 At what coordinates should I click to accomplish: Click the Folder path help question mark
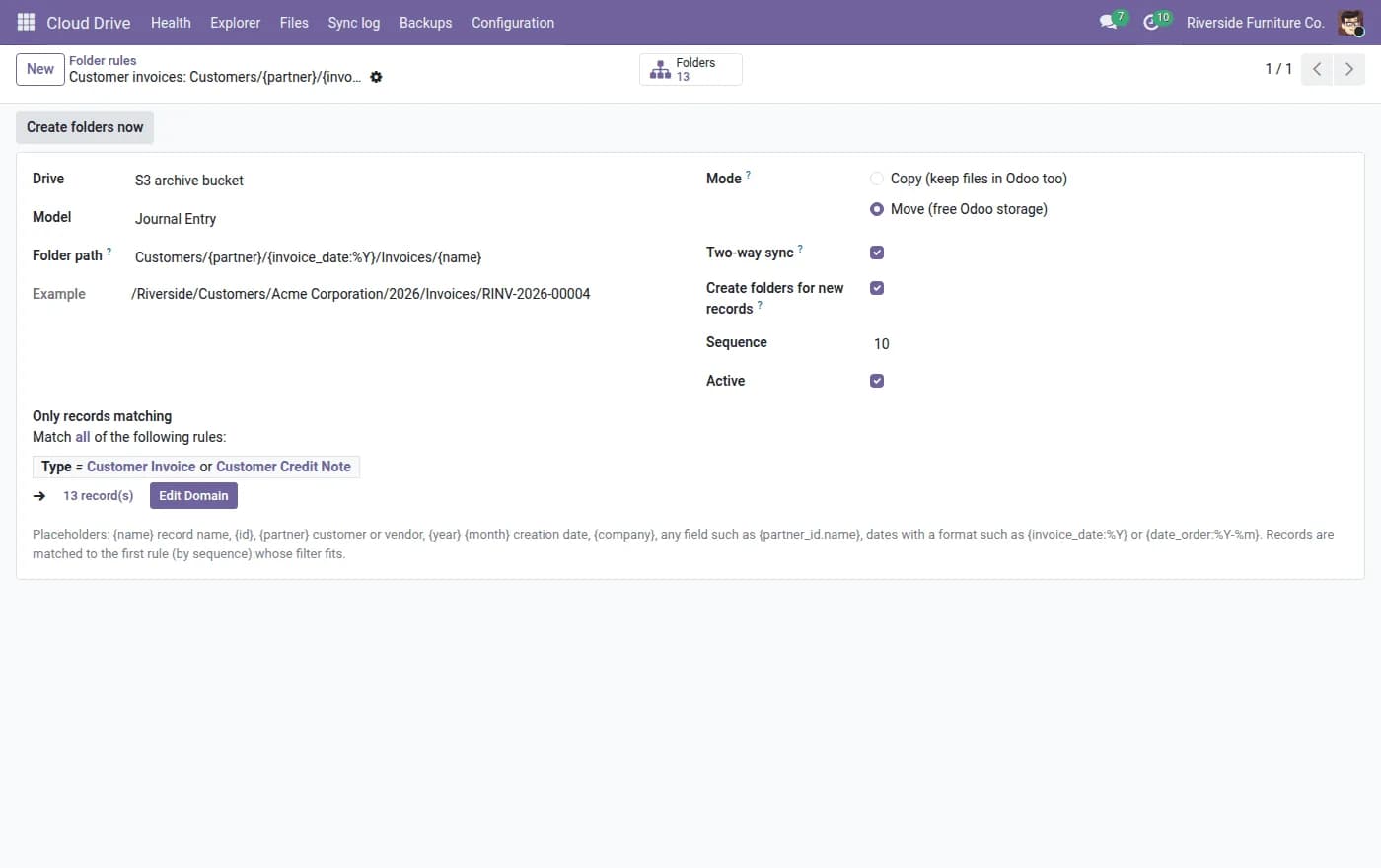pyautogui.click(x=109, y=252)
